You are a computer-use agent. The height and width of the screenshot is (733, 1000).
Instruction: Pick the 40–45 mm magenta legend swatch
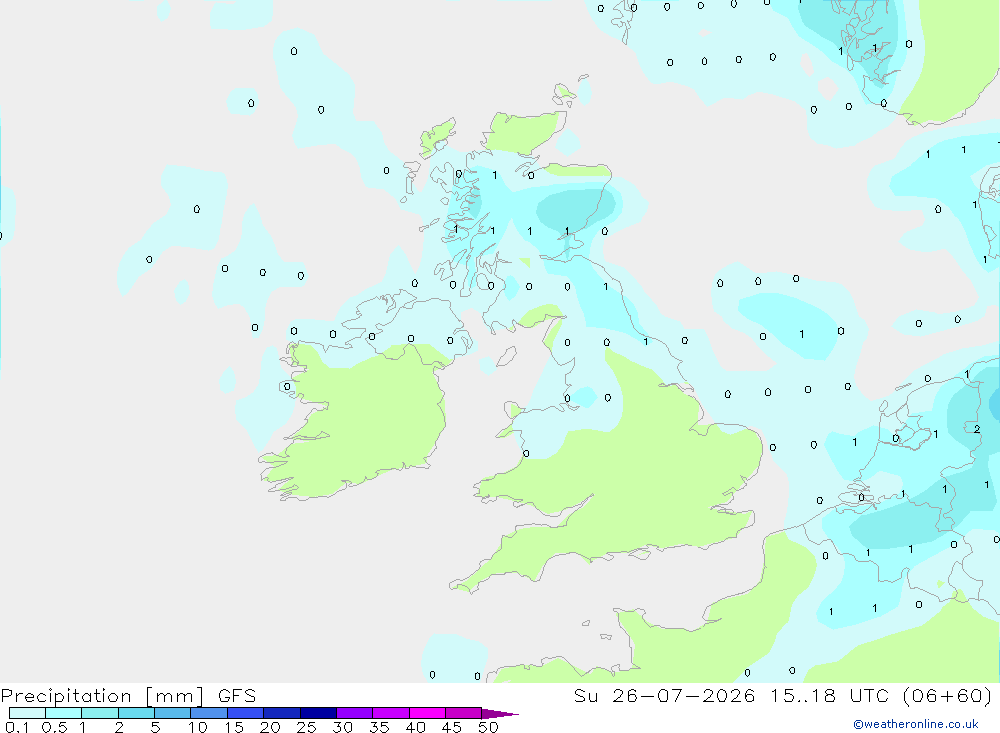point(427,713)
